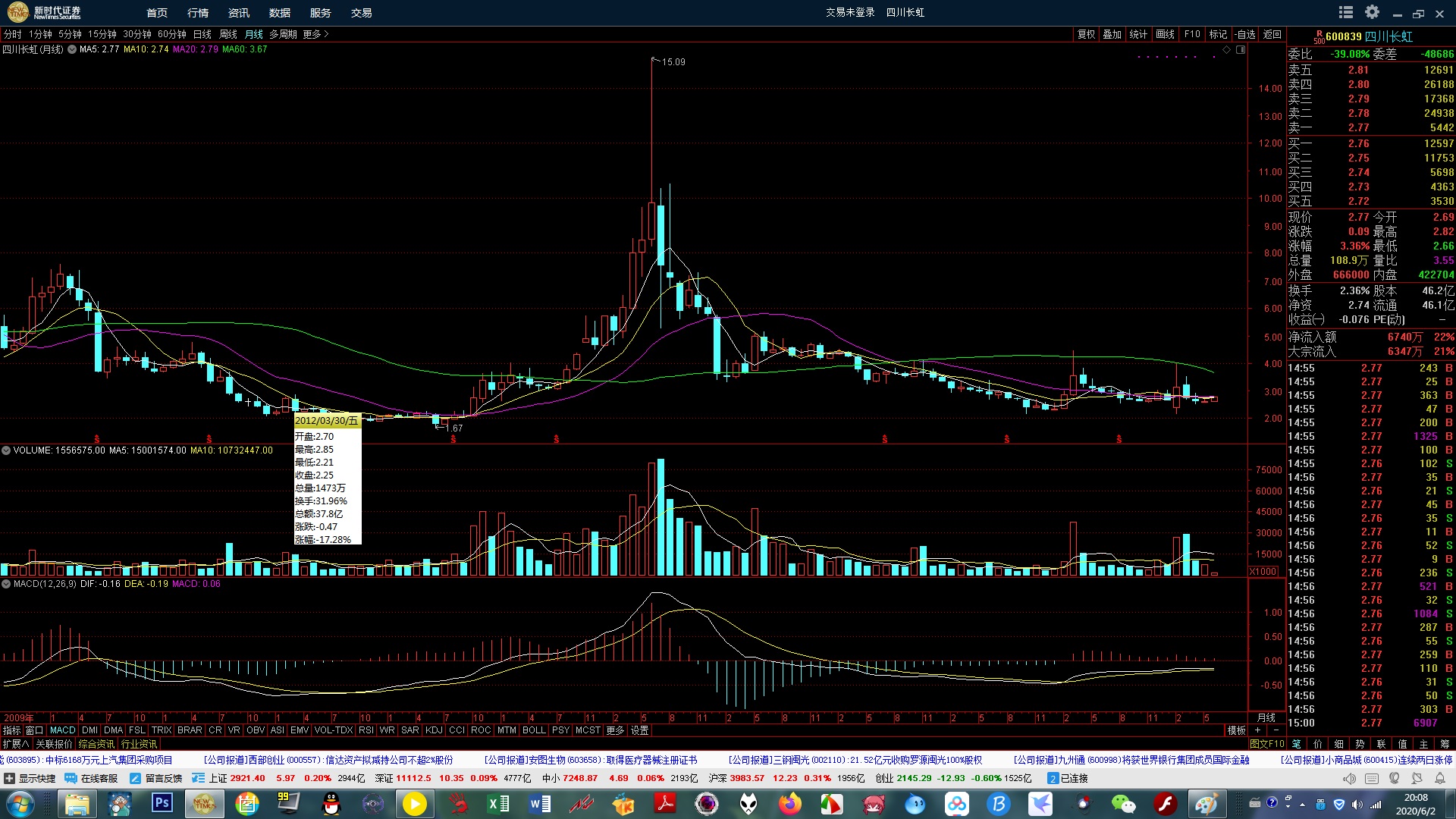The width and height of the screenshot is (1456, 819).
Task: Toggle the VOLUME panel dropdown circle
Action: 6,450
